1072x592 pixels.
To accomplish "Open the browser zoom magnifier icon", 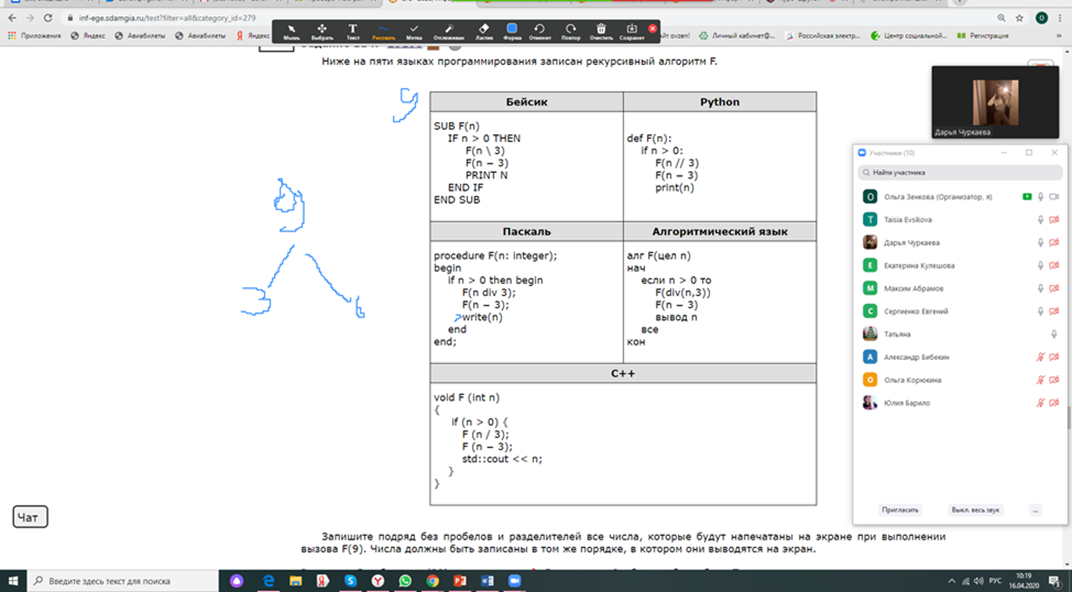I will (x=1001, y=18).
